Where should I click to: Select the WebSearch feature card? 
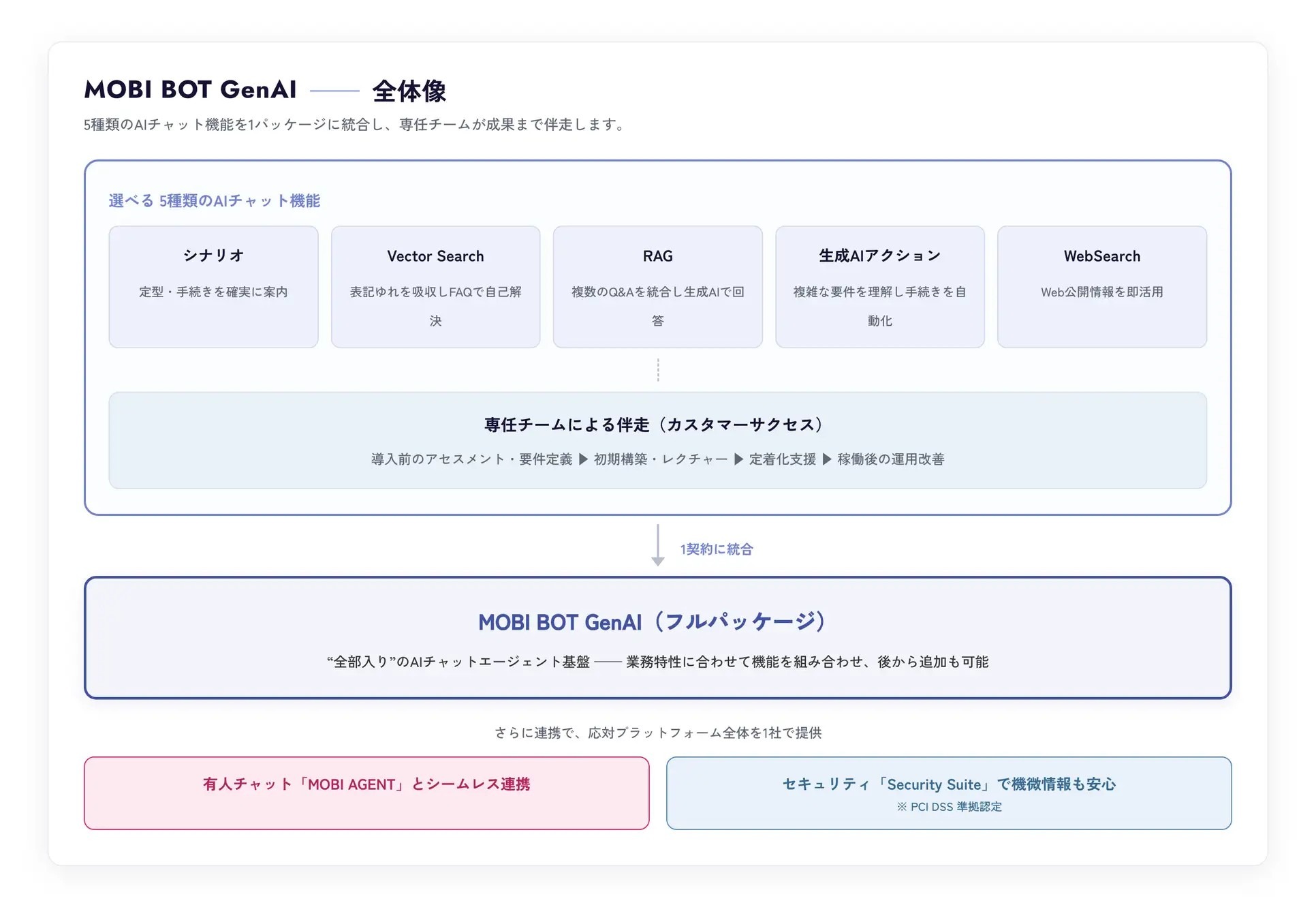[x=1101, y=287]
